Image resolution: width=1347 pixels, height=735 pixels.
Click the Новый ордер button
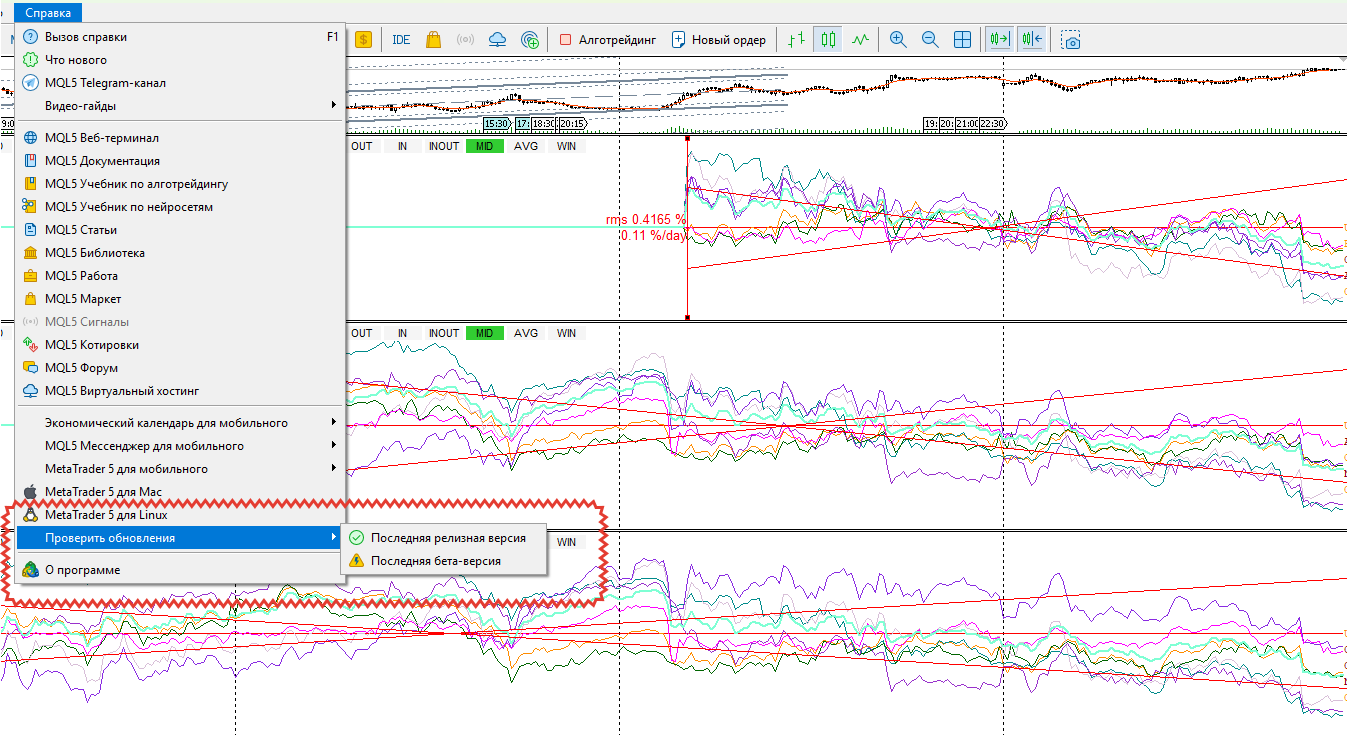point(718,40)
